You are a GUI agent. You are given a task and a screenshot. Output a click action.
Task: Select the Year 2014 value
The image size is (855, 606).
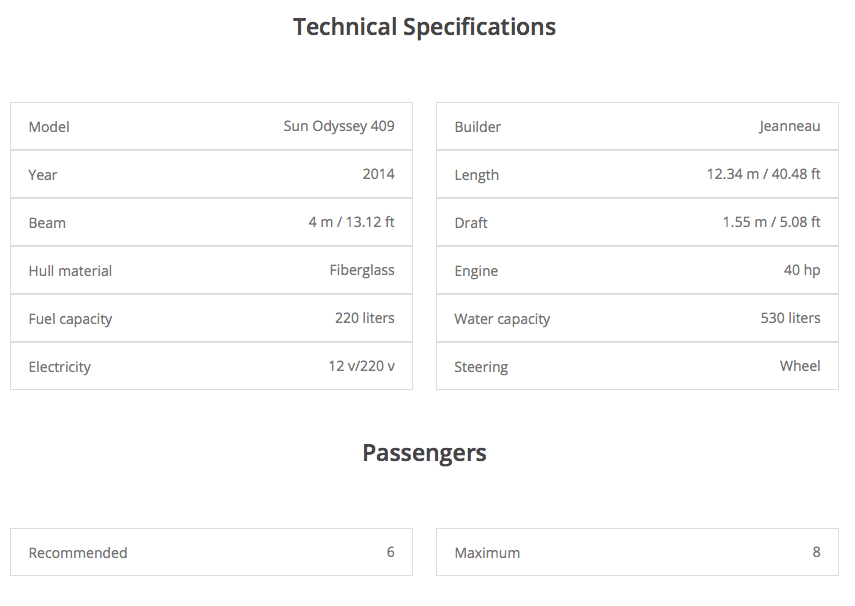378,174
